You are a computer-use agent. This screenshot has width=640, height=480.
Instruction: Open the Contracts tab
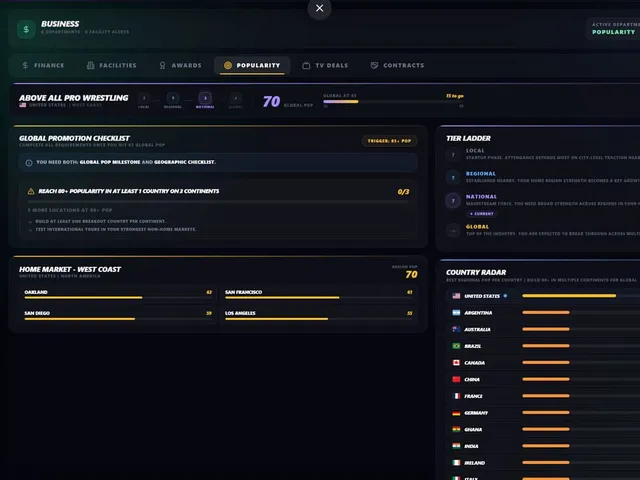[x=397, y=65]
